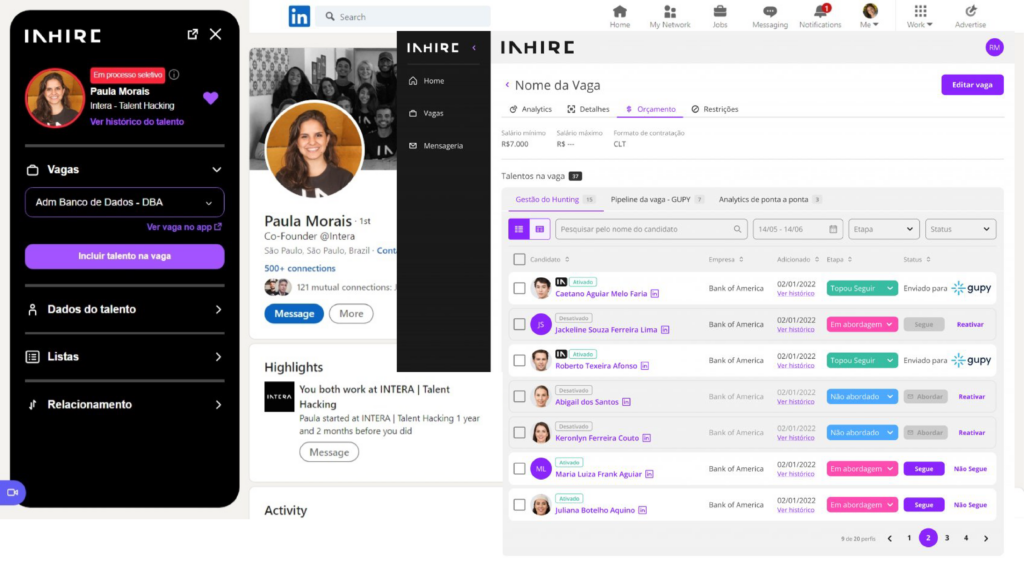Screen dimensions: 1024x567
Task: Expand Dados do talento section
Action: point(125,310)
